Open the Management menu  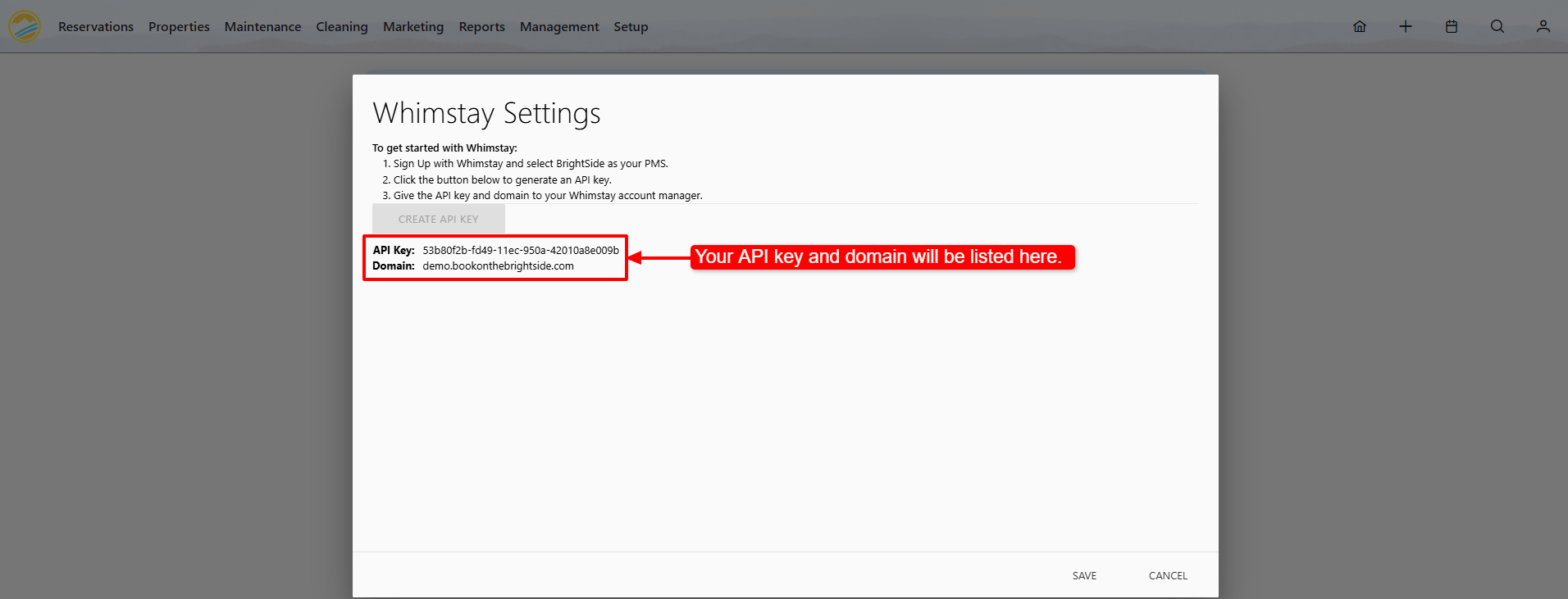[x=559, y=26]
